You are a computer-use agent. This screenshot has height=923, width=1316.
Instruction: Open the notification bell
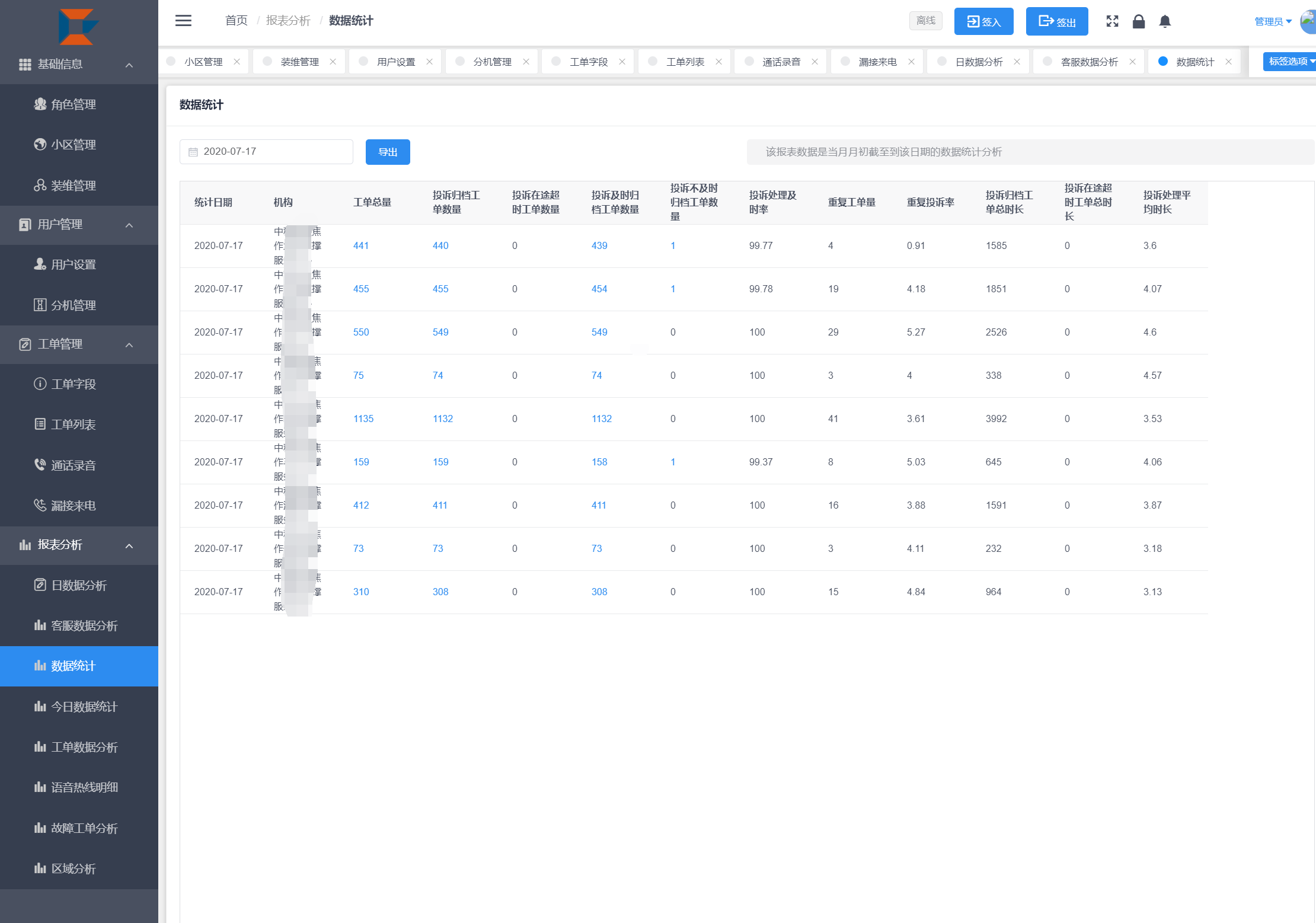tap(1164, 21)
